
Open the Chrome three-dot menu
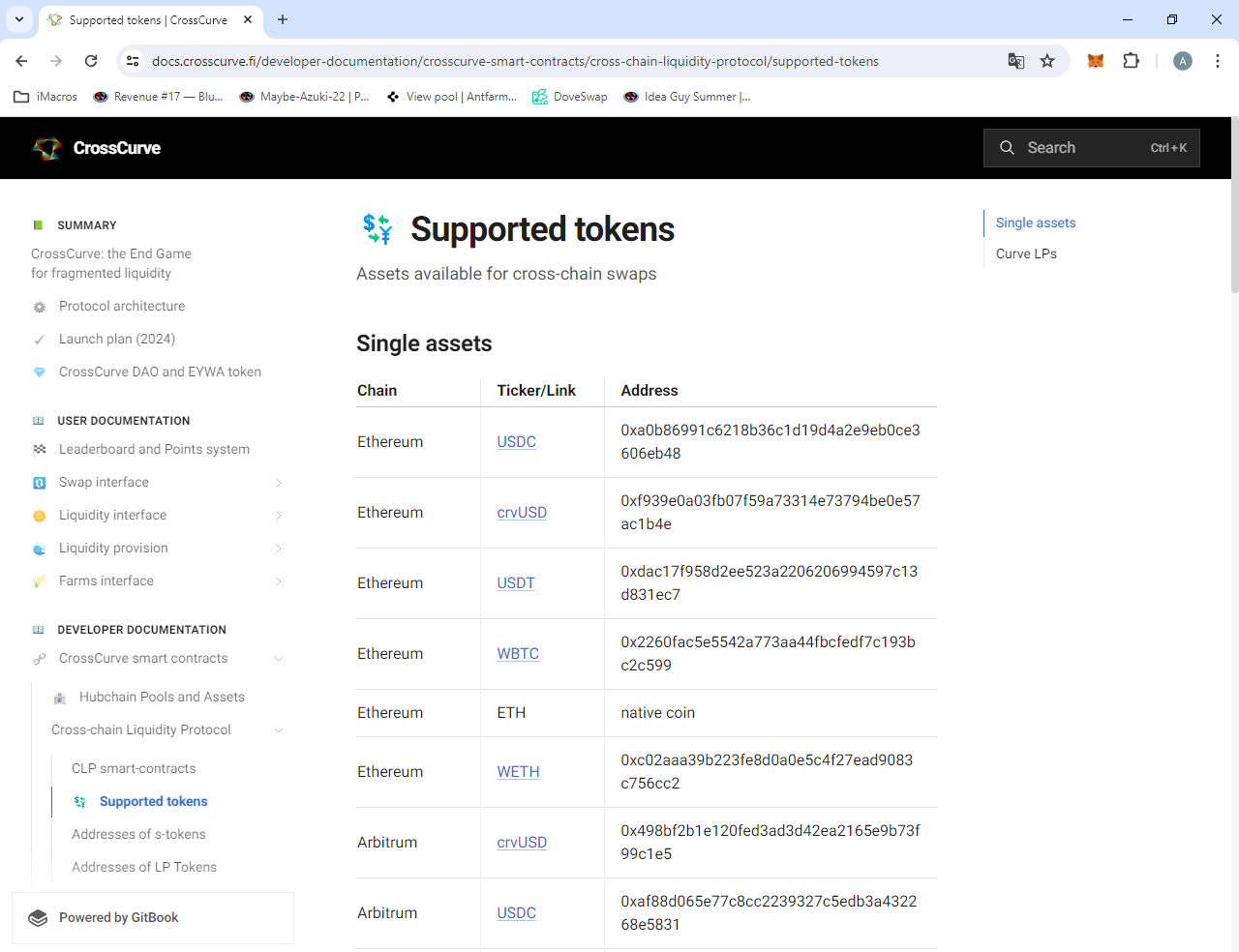click(1218, 61)
